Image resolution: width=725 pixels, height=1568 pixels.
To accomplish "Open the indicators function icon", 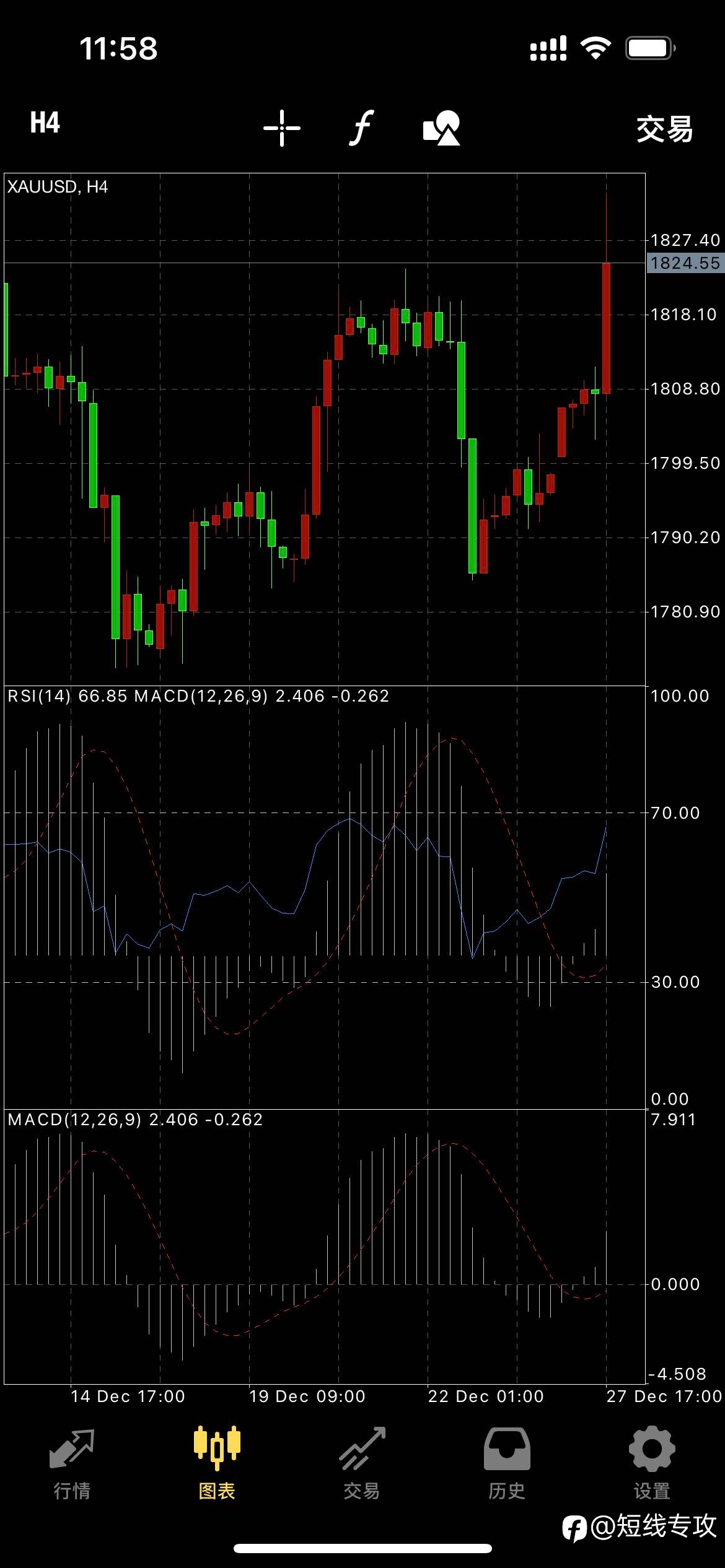I will point(361,128).
